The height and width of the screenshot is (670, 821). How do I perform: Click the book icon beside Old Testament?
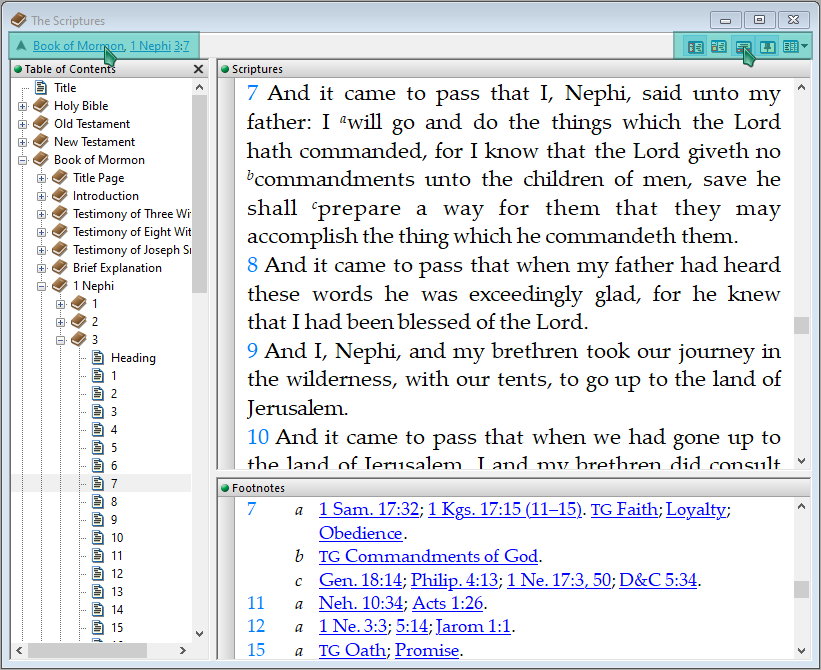click(41, 124)
